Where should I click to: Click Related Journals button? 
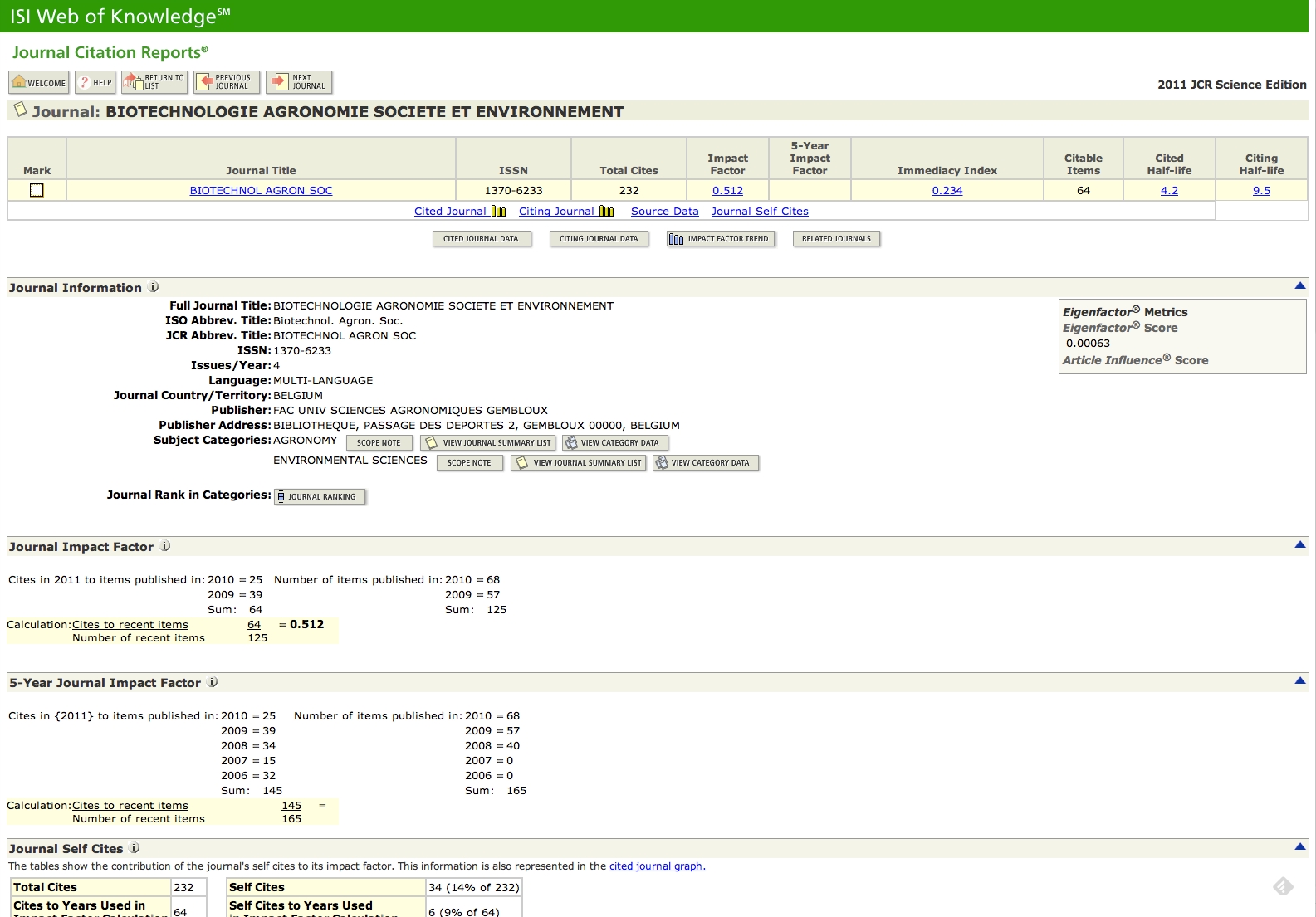[836, 239]
